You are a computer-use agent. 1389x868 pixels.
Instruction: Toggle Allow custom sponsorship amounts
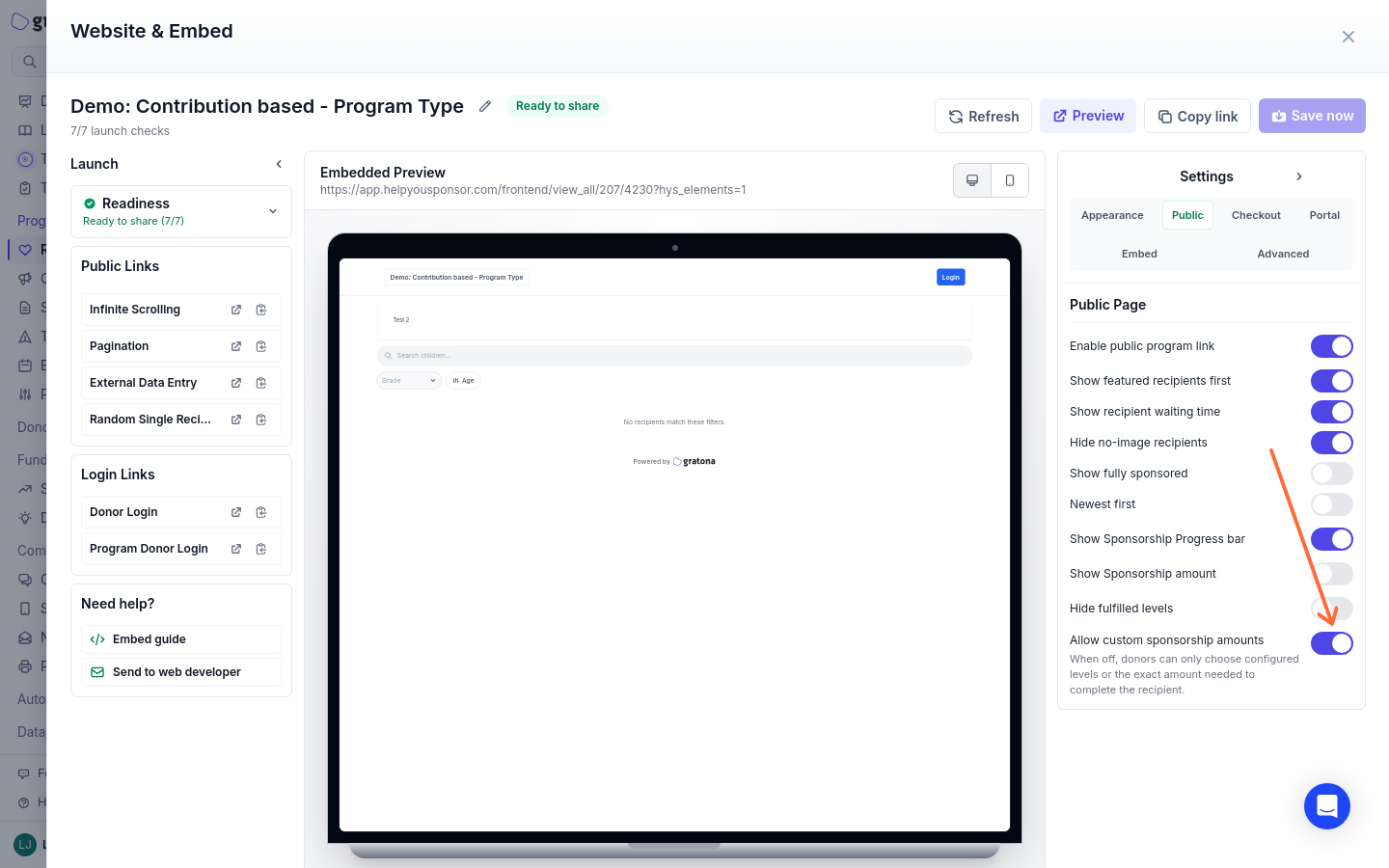point(1332,643)
